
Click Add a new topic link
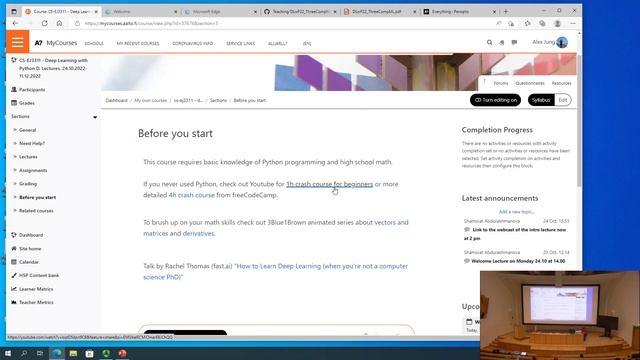[x=516, y=212]
